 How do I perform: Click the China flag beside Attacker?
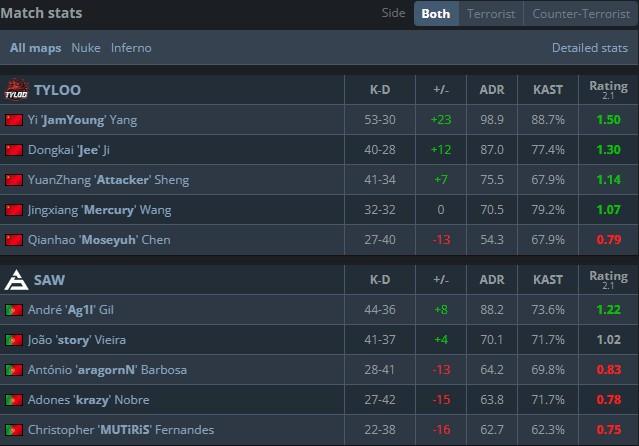click(14, 180)
